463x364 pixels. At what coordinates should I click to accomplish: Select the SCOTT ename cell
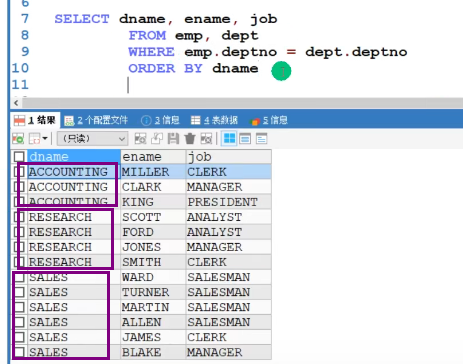tap(153, 217)
